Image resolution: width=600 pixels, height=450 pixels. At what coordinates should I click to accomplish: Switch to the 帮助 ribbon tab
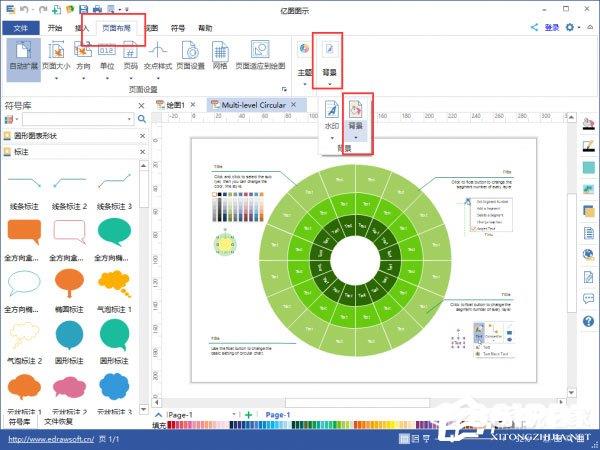coord(205,28)
